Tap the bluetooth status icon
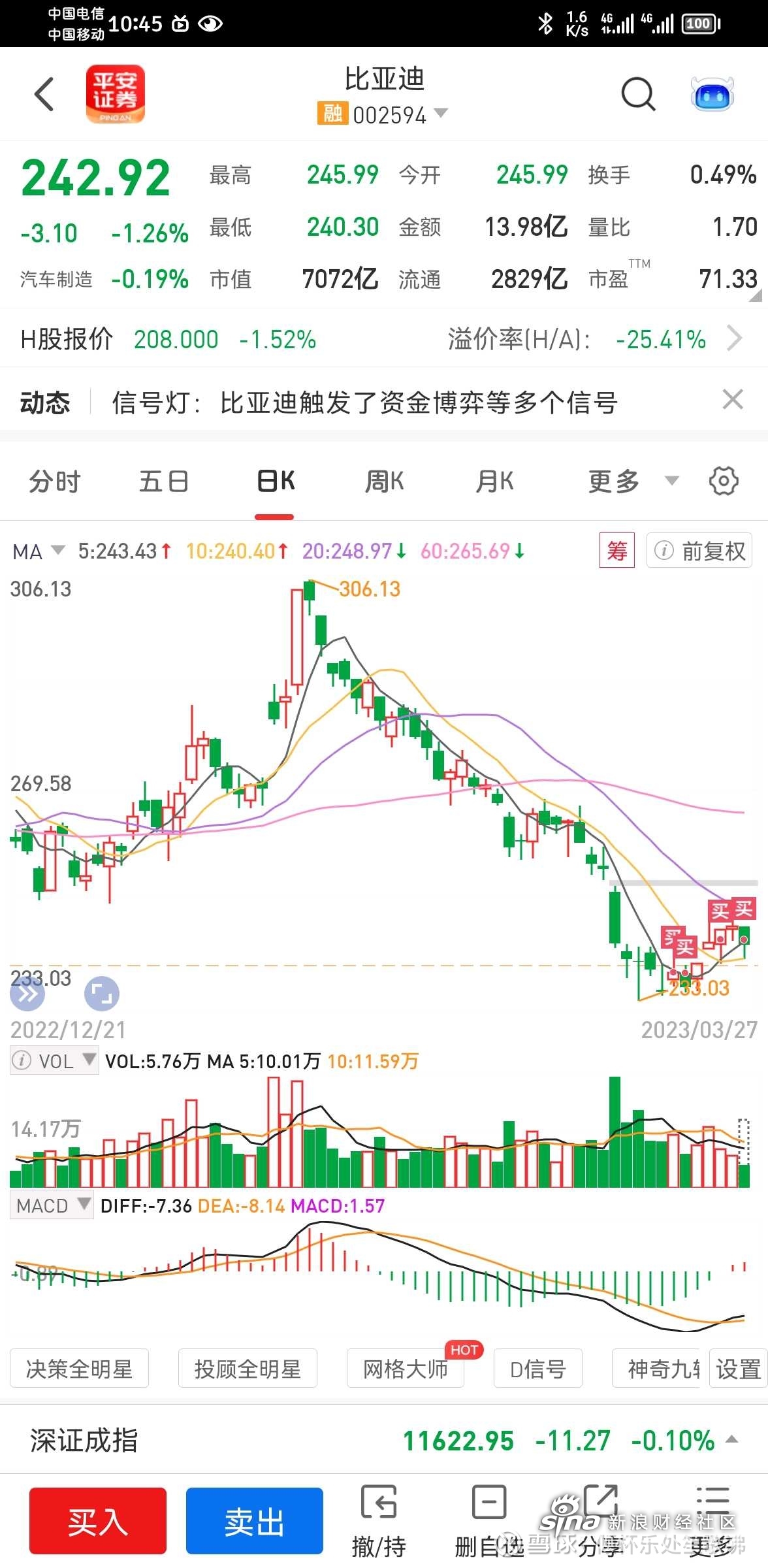 [545, 24]
